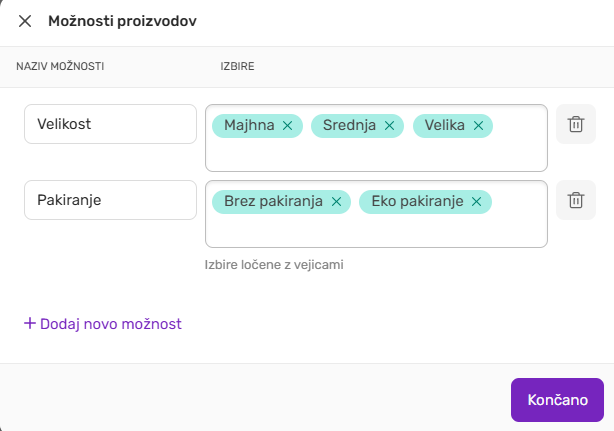The image size is (614, 431).
Task: Delete the Velikost option row
Action: click(576, 124)
